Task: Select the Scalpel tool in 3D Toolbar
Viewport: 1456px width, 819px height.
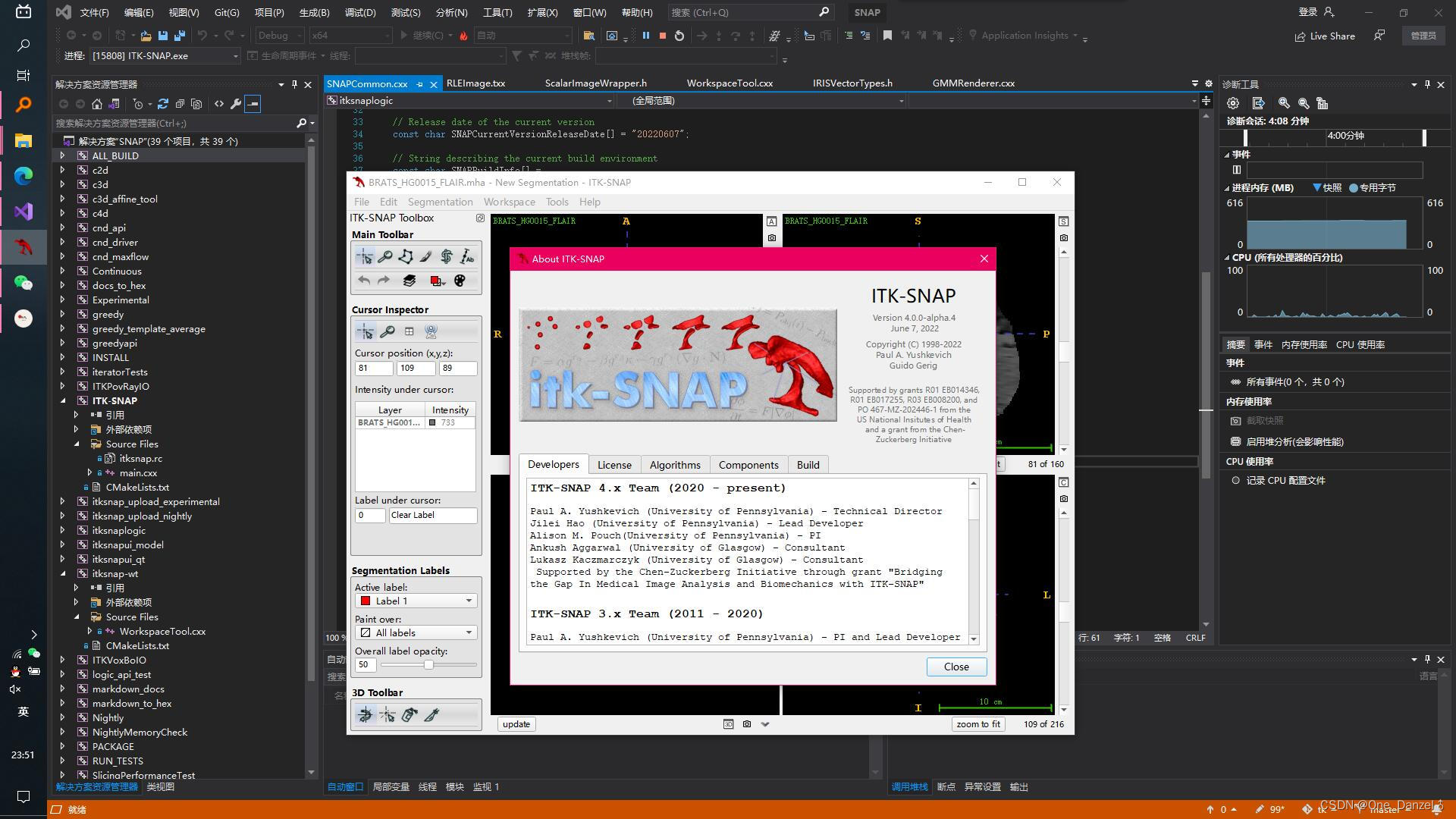Action: pos(433,714)
